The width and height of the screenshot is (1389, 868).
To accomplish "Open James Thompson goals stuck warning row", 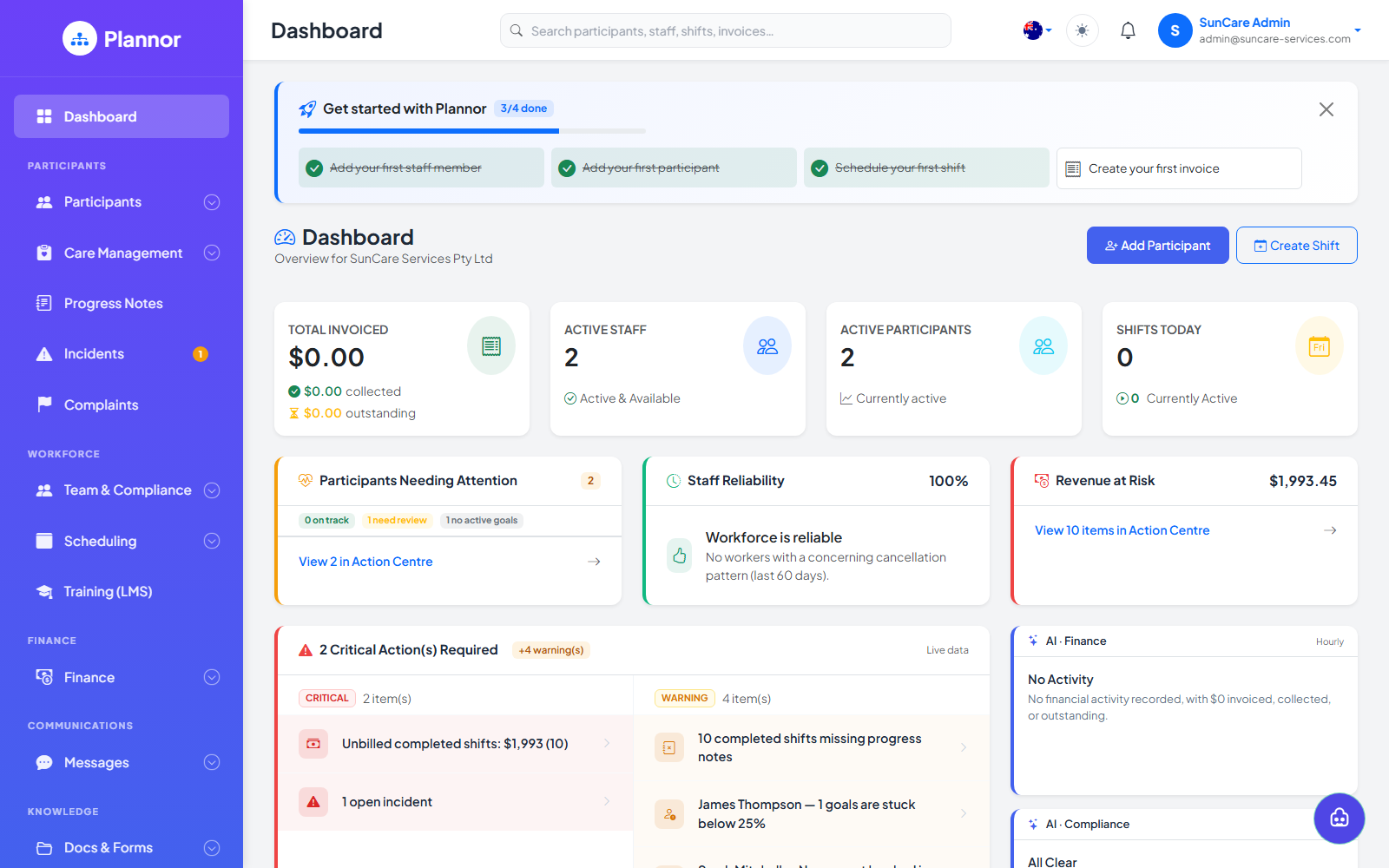I will (812, 814).
